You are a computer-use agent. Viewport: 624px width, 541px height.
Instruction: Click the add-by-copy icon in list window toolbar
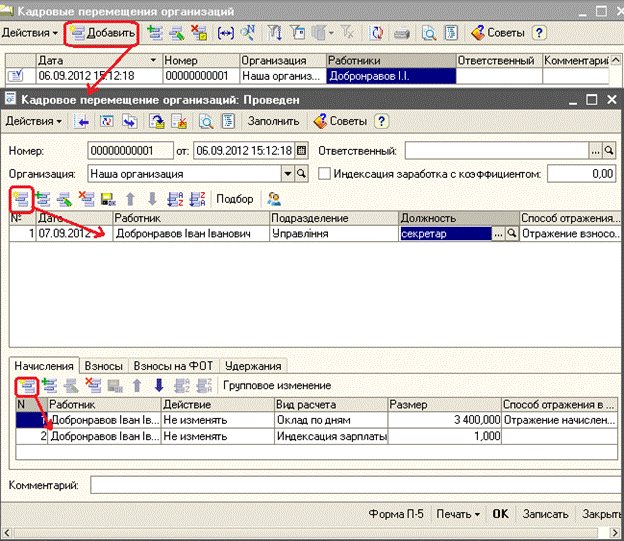(155, 33)
